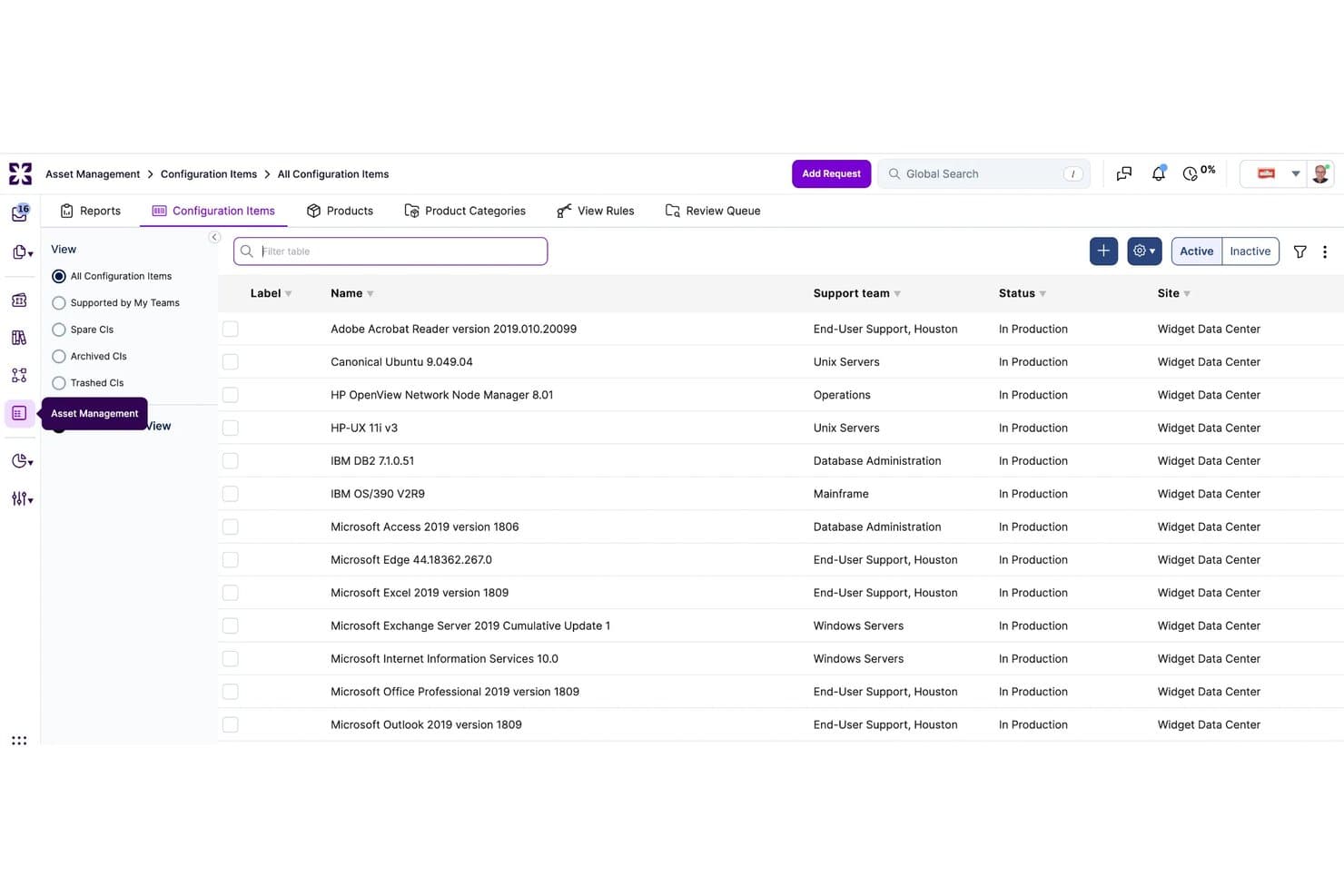Switch to the Products tab

tap(341, 211)
